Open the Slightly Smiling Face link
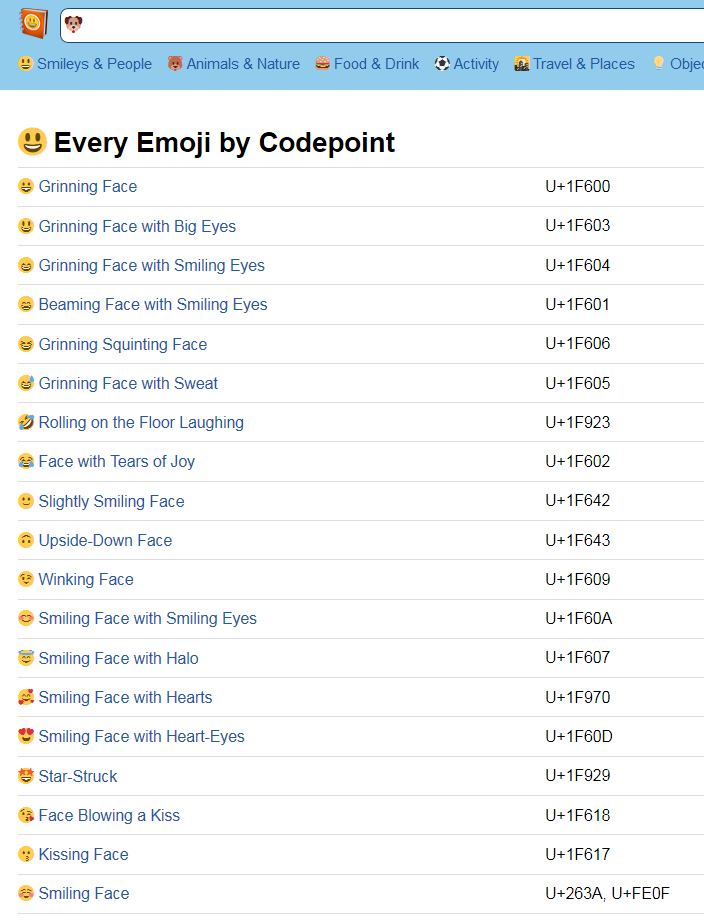The image size is (704, 924). tap(111, 502)
